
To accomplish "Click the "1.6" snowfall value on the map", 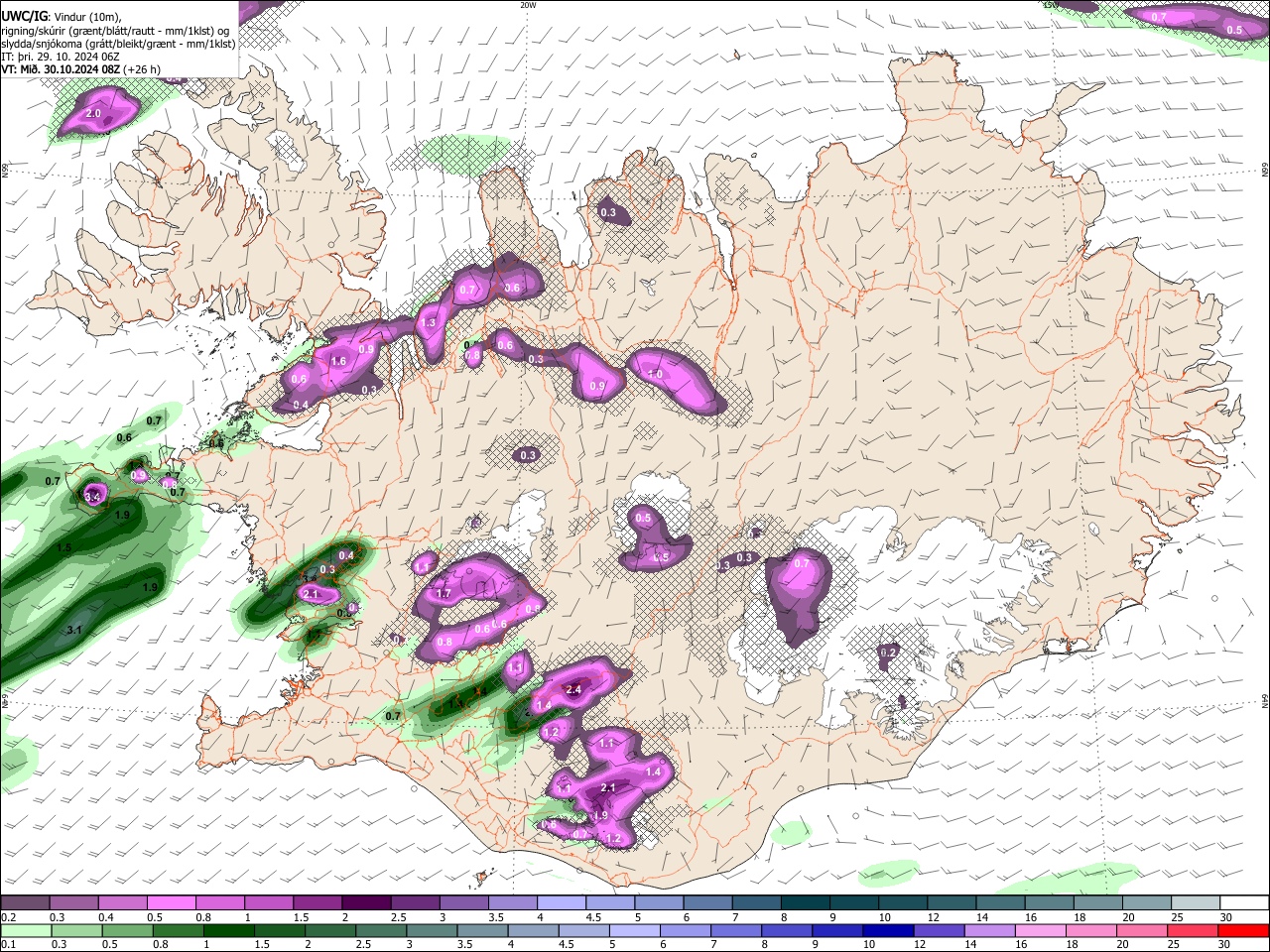I will [338, 362].
